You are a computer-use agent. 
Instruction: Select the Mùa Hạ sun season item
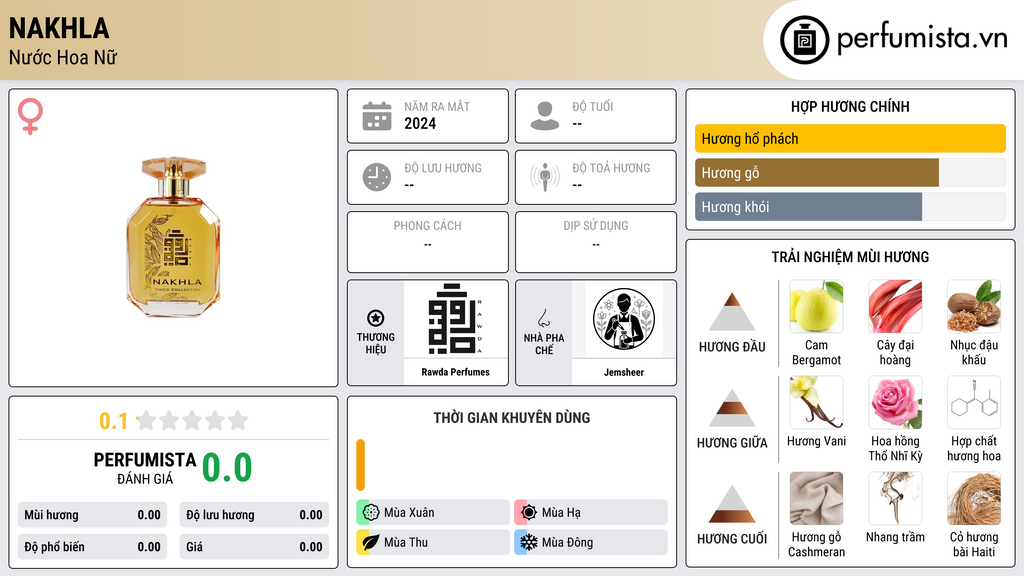591,512
